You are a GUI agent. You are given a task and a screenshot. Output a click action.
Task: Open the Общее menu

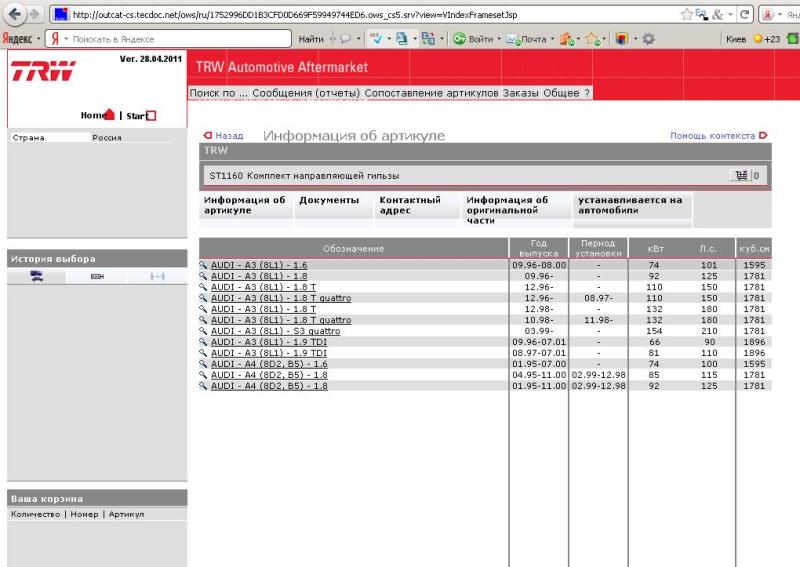pos(561,93)
